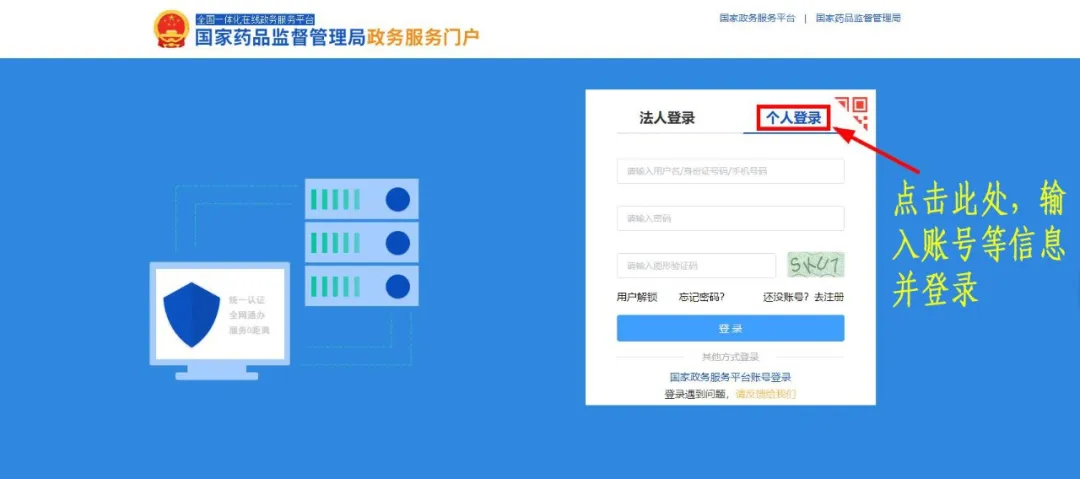
Task: Click the 忘记密码? link
Action: 701,297
